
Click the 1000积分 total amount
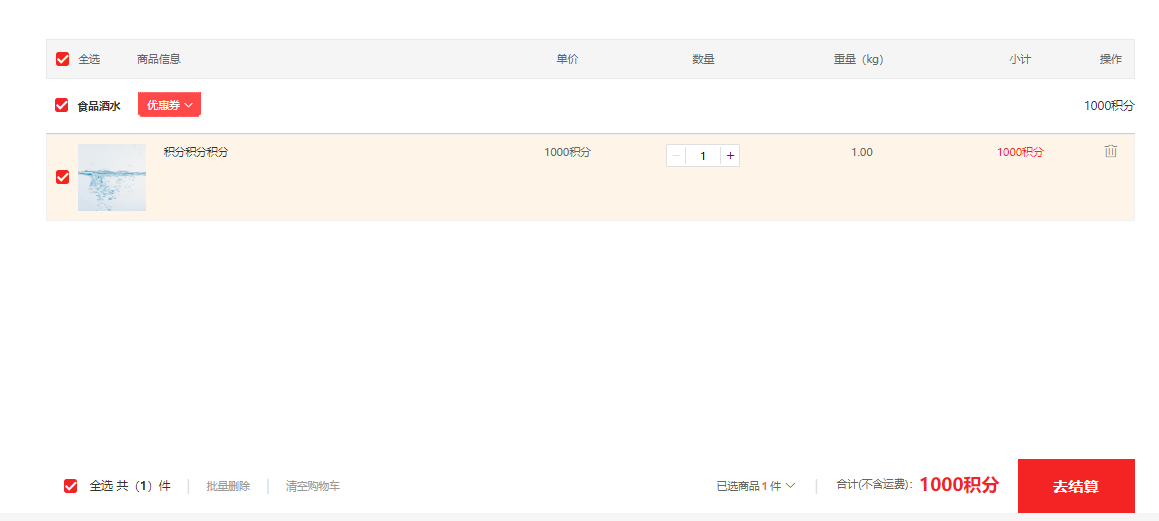959,486
